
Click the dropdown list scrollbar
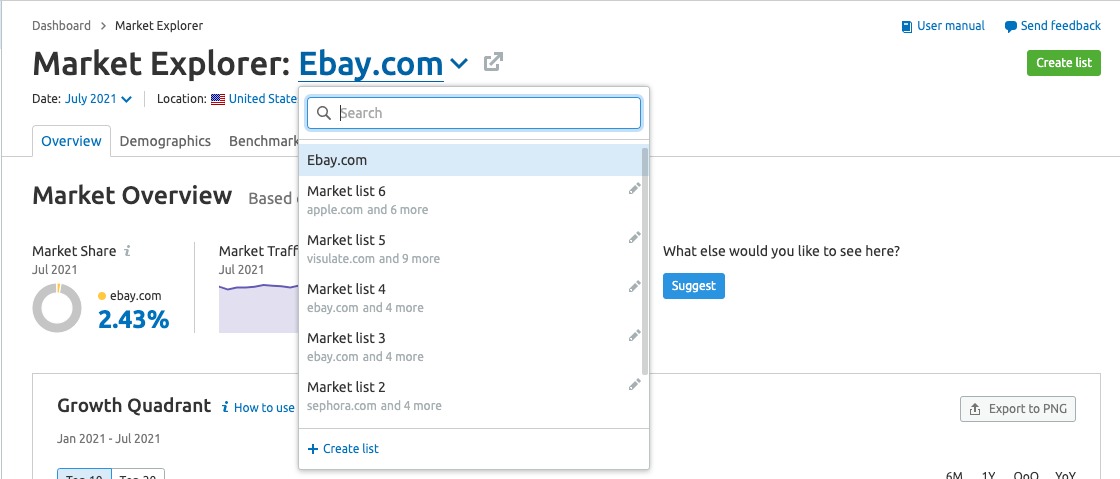click(x=645, y=261)
